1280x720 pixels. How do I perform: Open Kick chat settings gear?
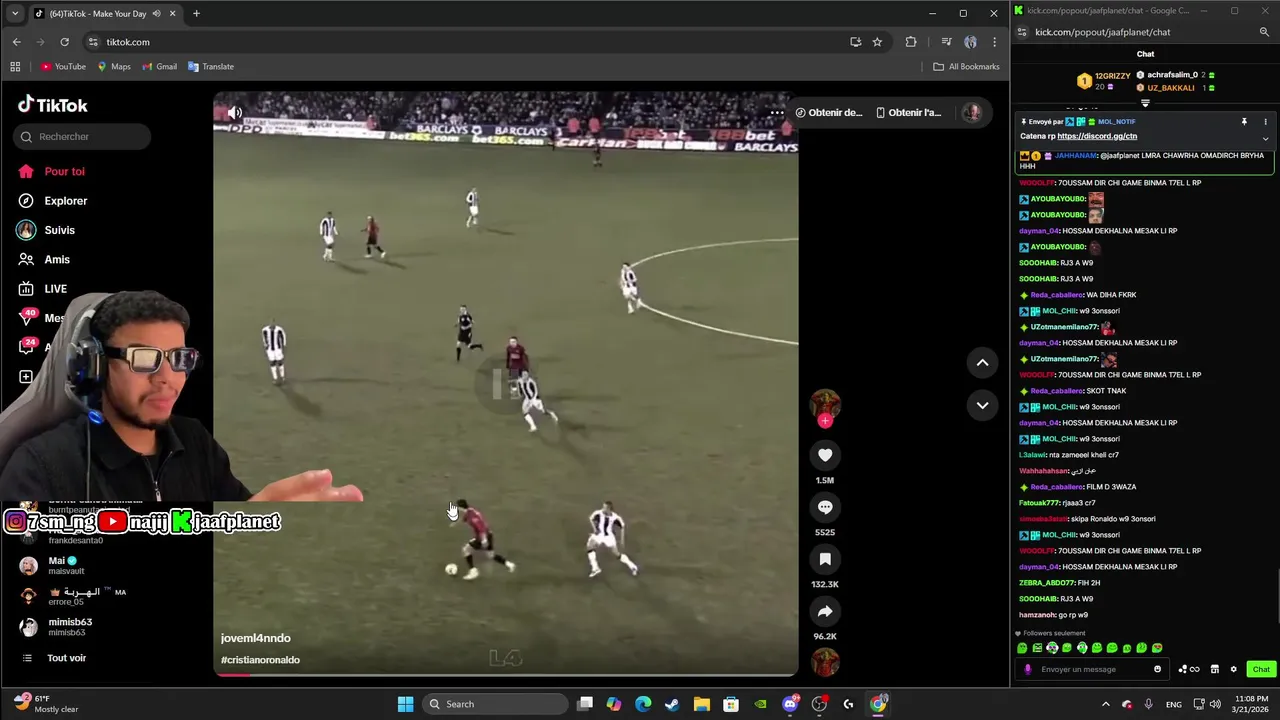(x=1234, y=669)
